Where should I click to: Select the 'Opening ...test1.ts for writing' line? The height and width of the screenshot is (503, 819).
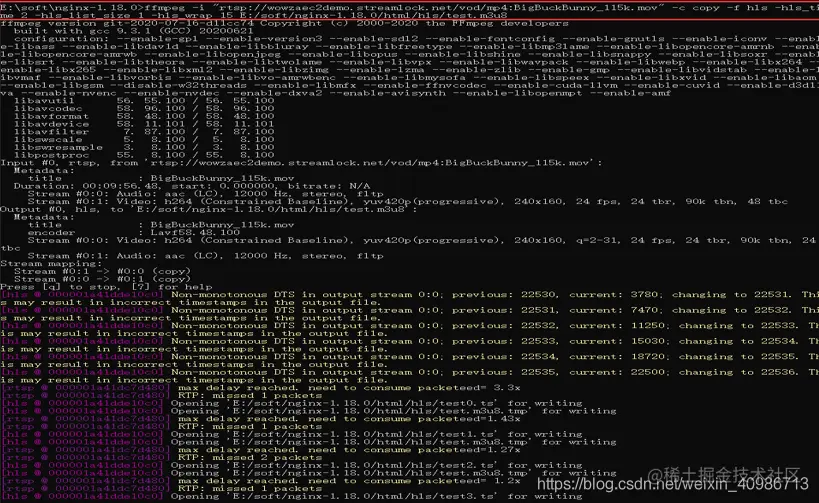coord(291,434)
